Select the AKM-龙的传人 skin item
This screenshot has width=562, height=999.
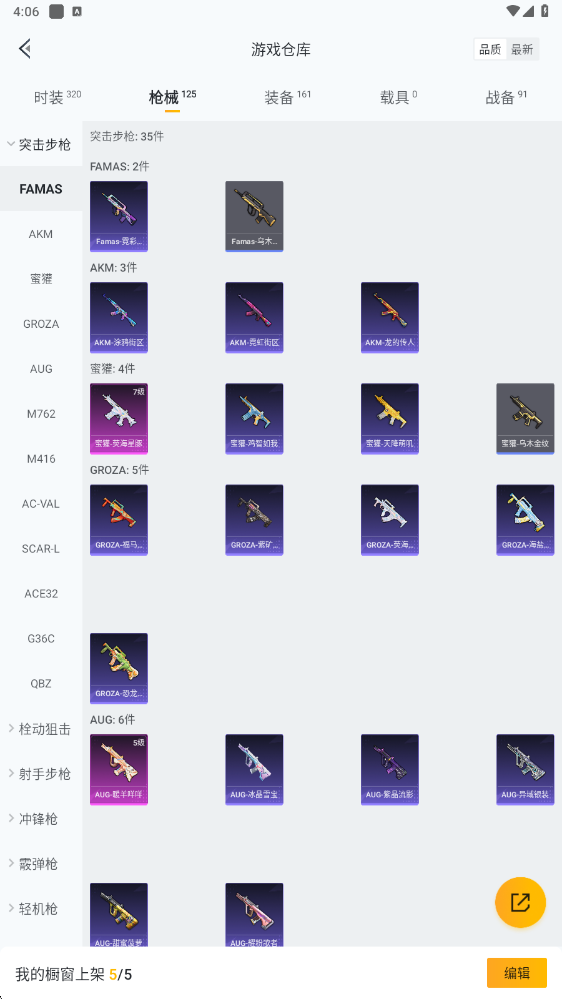[390, 317]
